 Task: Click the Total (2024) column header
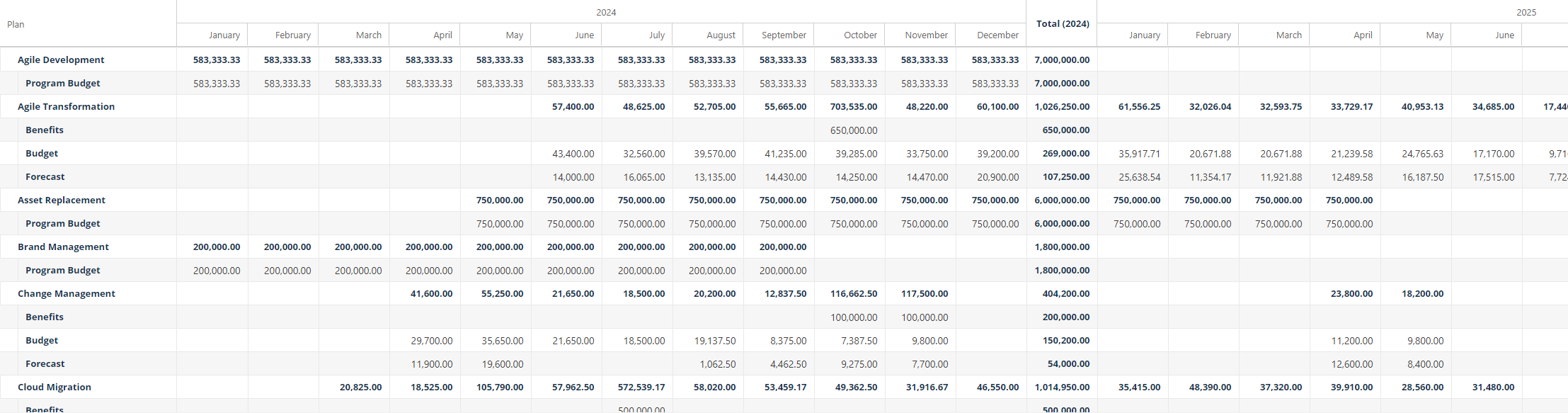click(1063, 23)
